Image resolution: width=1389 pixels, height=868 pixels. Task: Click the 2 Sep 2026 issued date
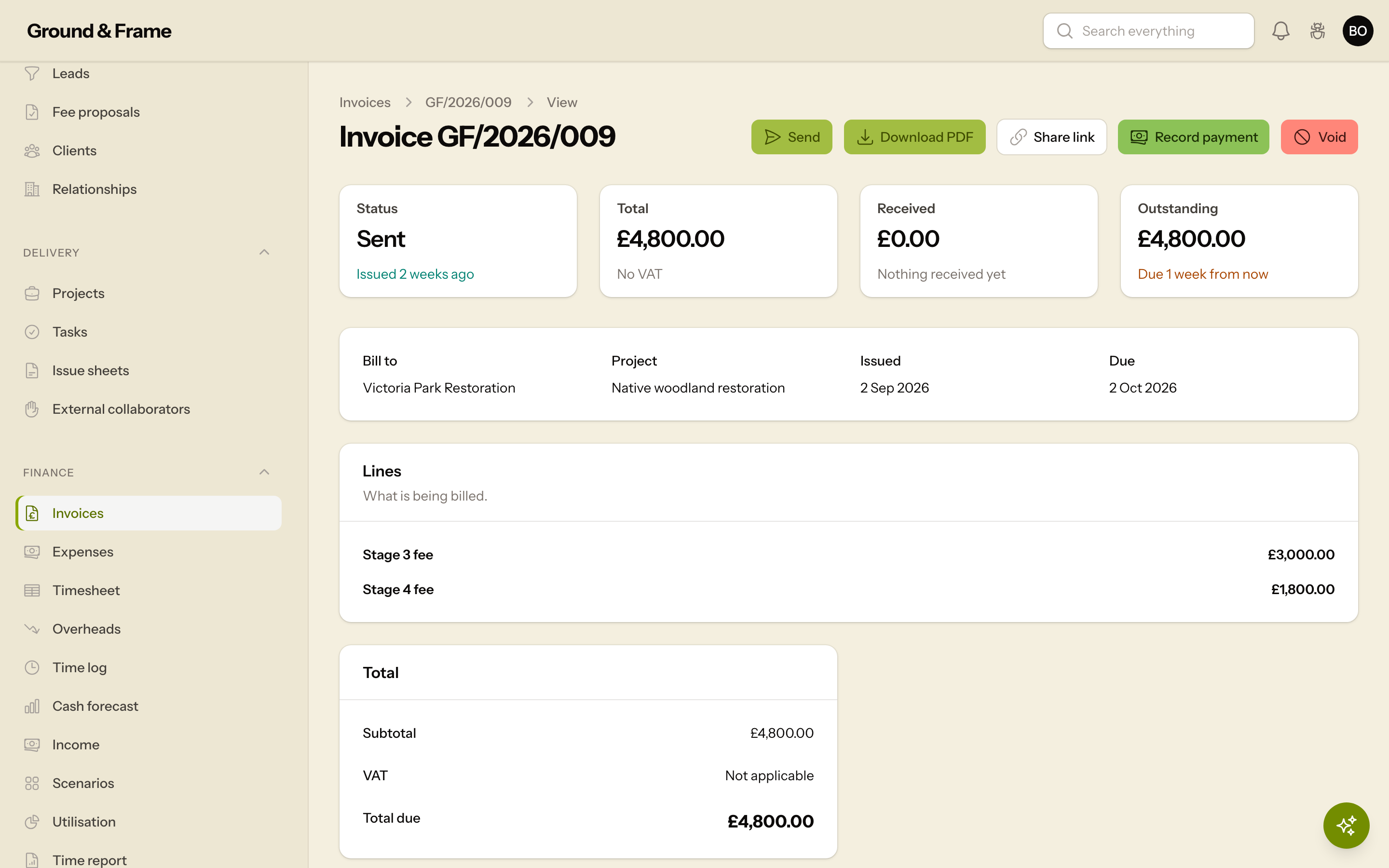tap(894, 388)
